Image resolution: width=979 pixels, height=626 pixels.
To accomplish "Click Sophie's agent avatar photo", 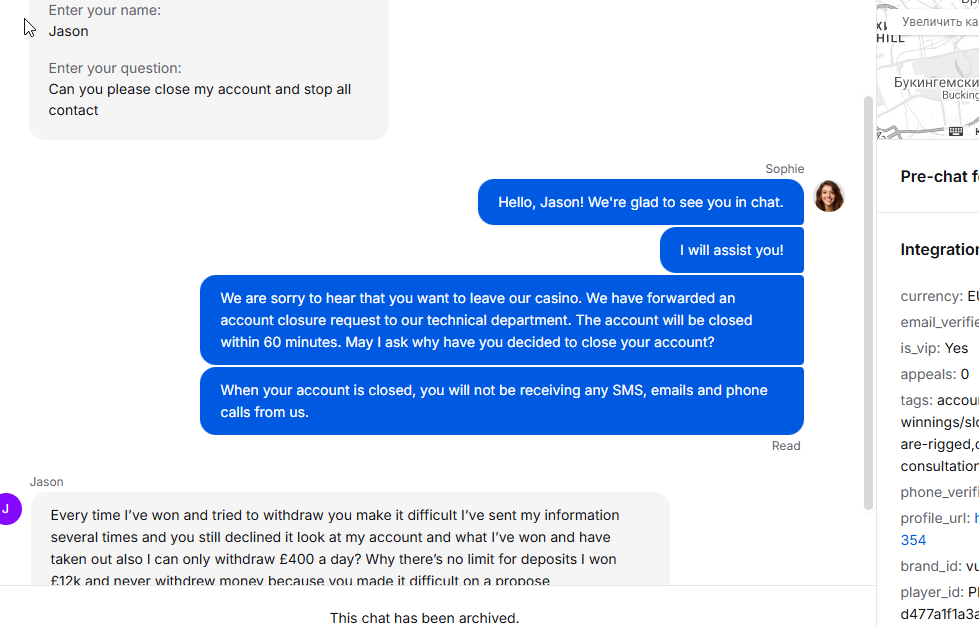I will click(829, 196).
